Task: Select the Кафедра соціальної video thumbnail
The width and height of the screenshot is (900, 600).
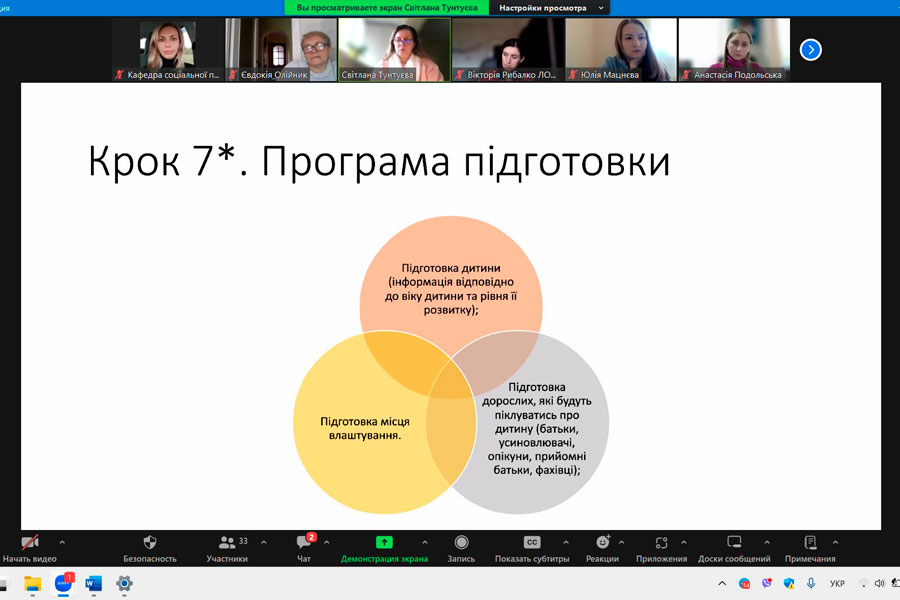Action: (x=168, y=49)
